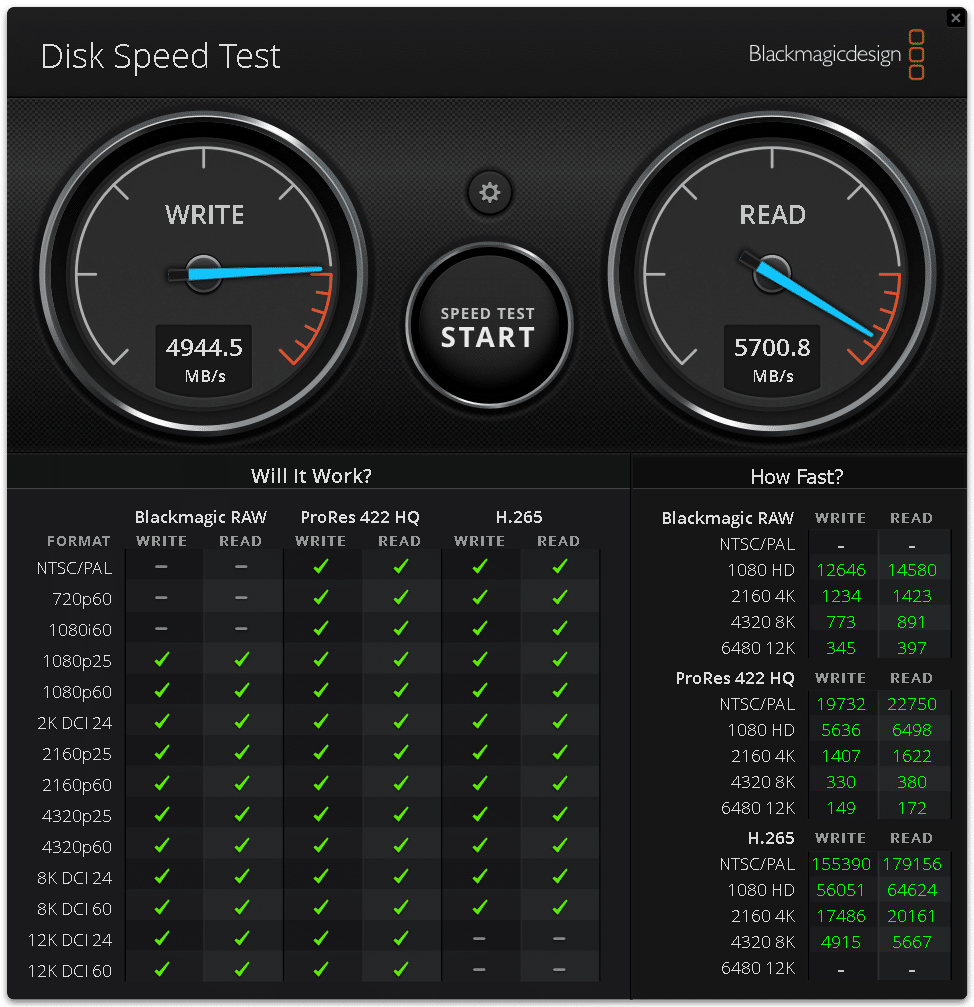Click the 1080i60 ProRes write checkmark

[321, 628]
